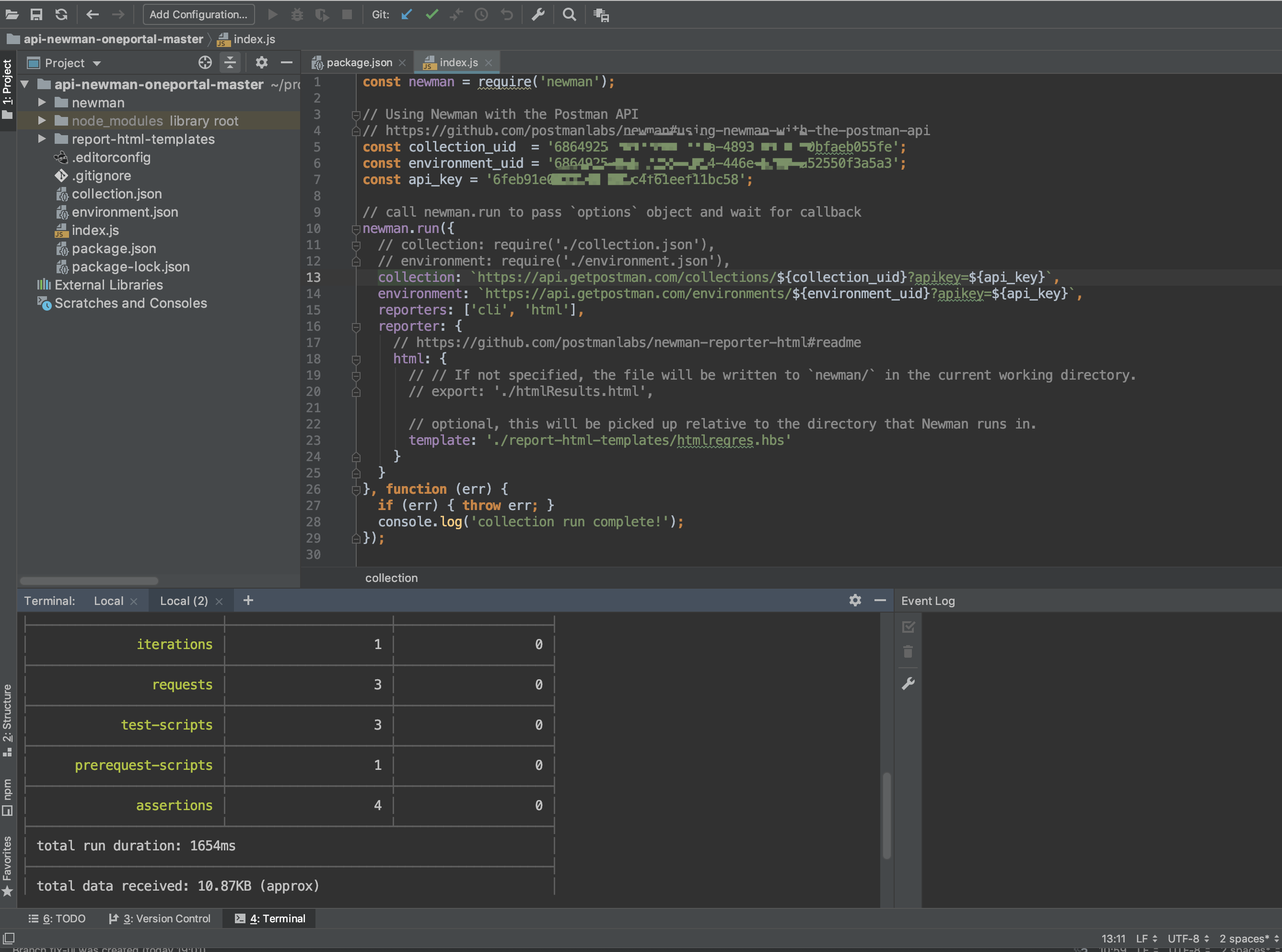Screen dimensions: 1282x952
Task: Collapse the api-newman-oneportal-master root folder
Action: coord(25,84)
